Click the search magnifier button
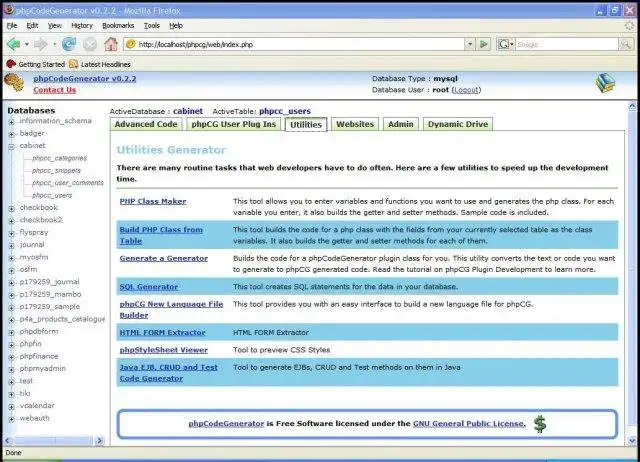Viewport: 640px width, 462px height. click(x=625, y=44)
